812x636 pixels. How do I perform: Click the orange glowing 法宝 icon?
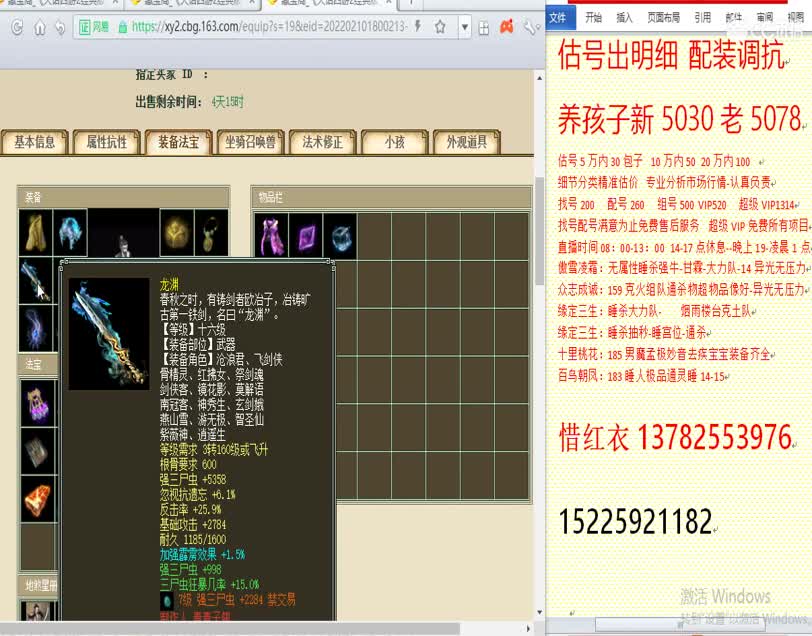point(38,499)
